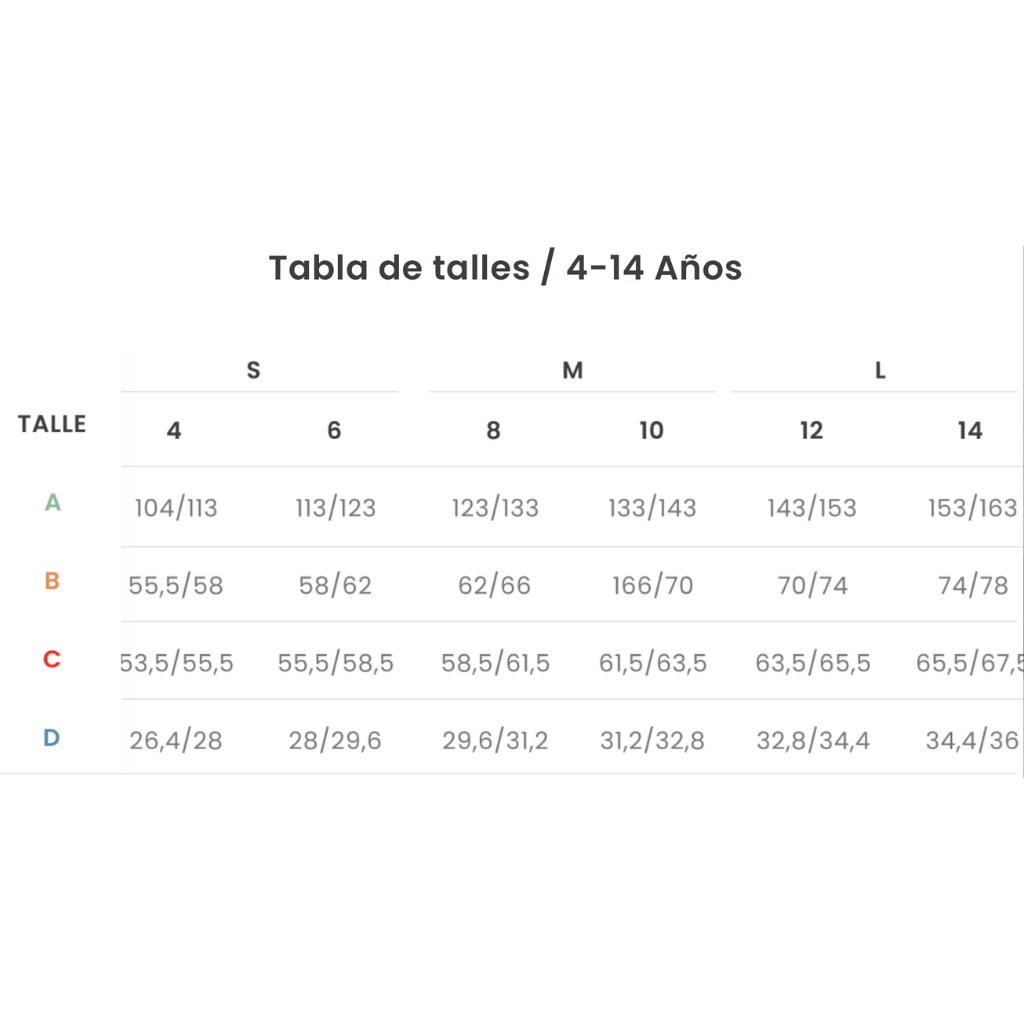Image resolution: width=1024 pixels, height=1024 pixels.
Task: Select size 14 column header
Action: click(970, 430)
